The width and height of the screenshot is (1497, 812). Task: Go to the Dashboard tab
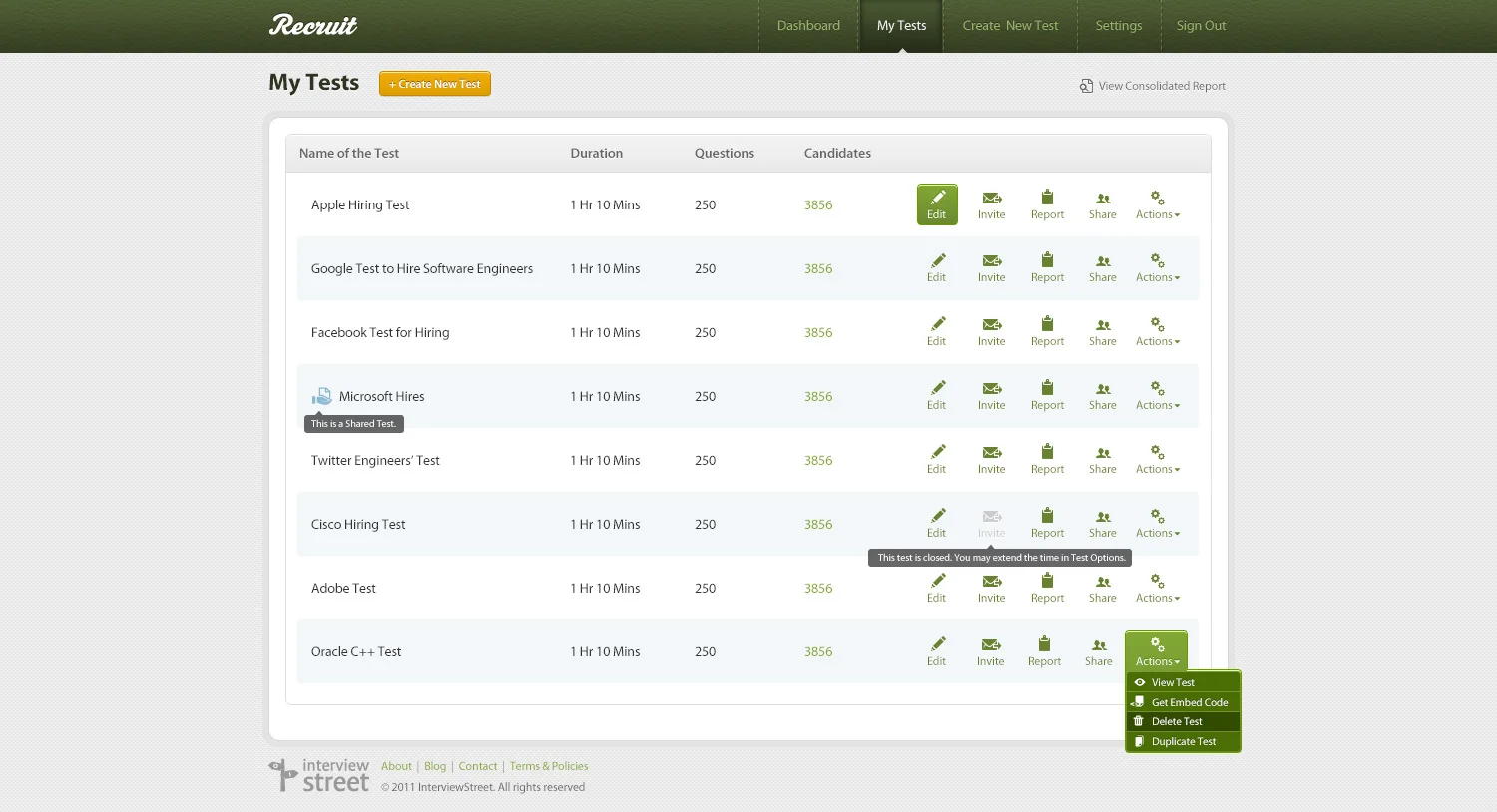coord(808,26)
